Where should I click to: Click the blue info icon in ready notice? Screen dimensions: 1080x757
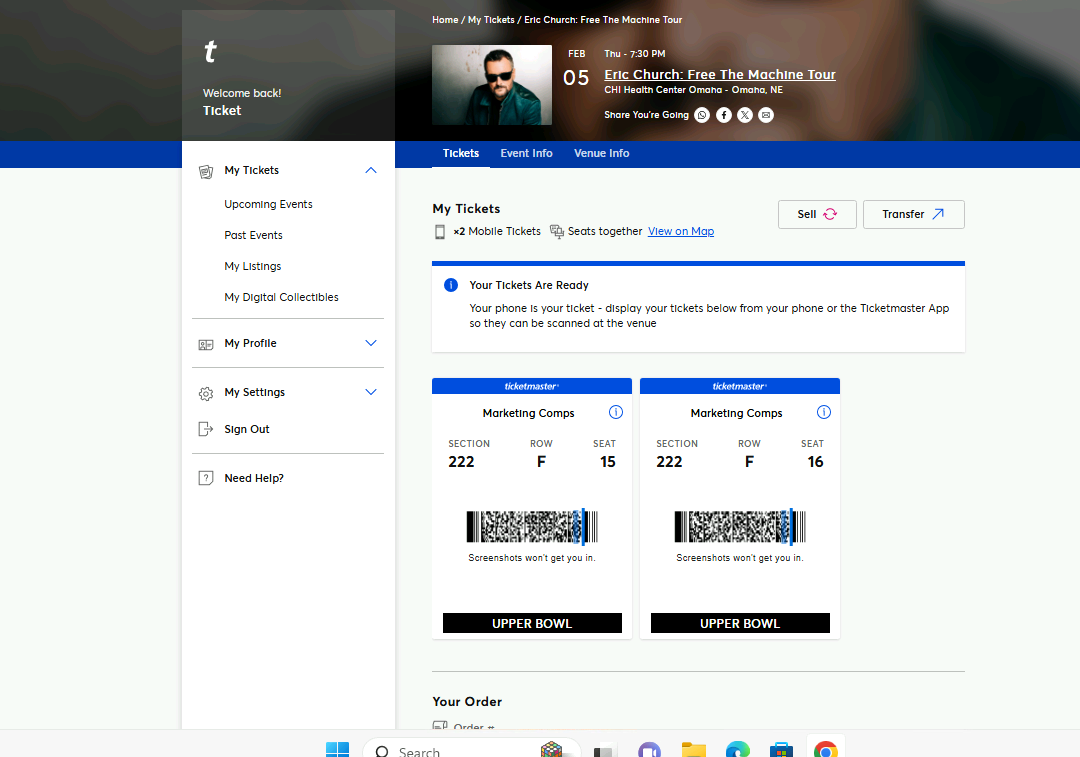pos(451,285)
